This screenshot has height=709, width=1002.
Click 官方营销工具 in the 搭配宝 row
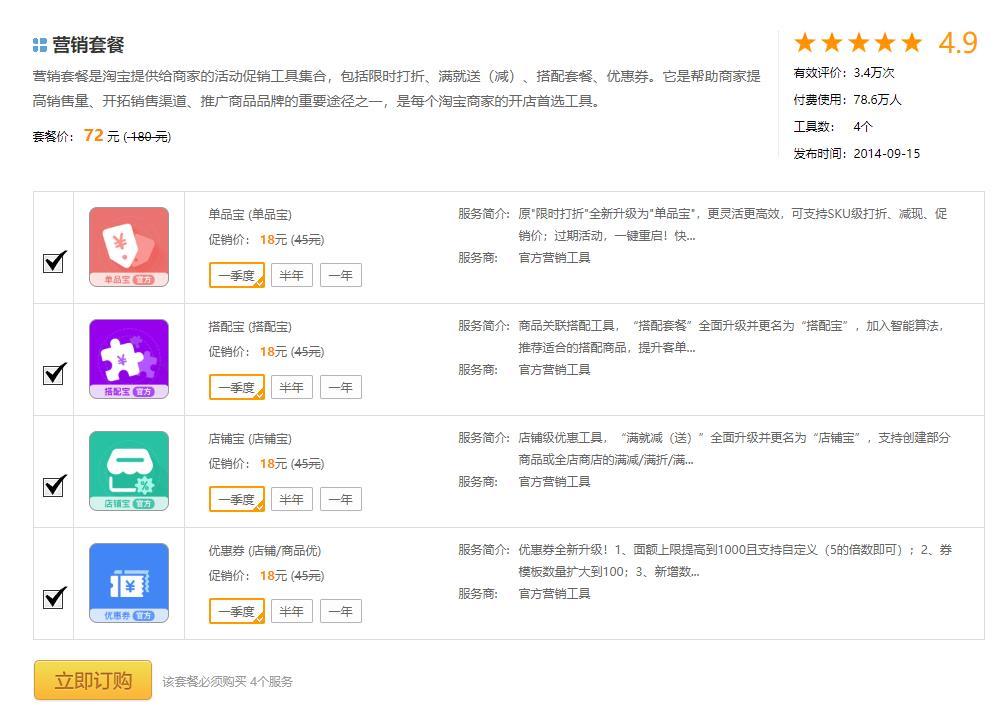point(554,370)
